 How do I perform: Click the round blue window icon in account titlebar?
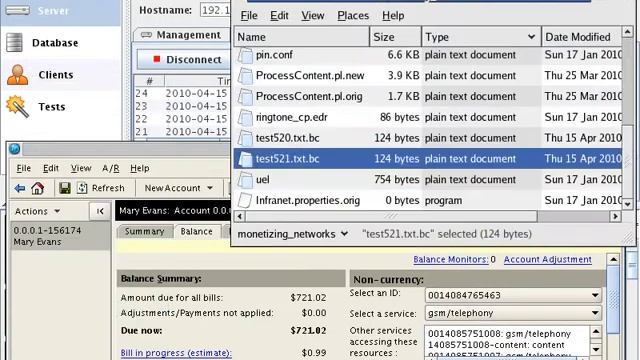14,149
